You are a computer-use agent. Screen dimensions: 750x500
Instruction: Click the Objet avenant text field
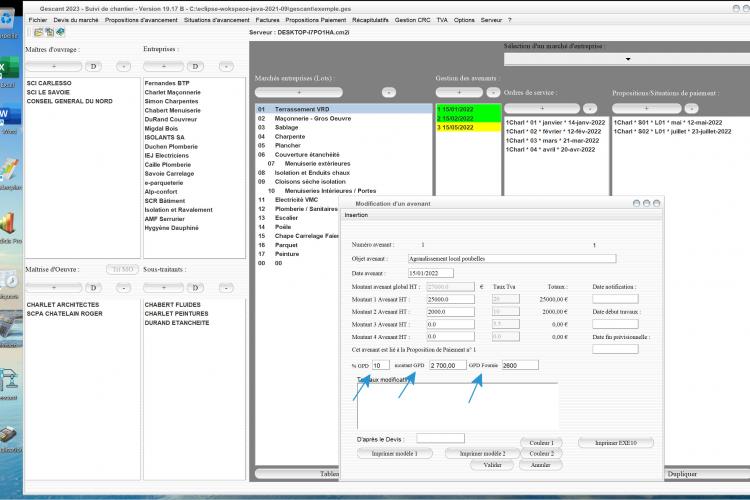click(512, 258)
